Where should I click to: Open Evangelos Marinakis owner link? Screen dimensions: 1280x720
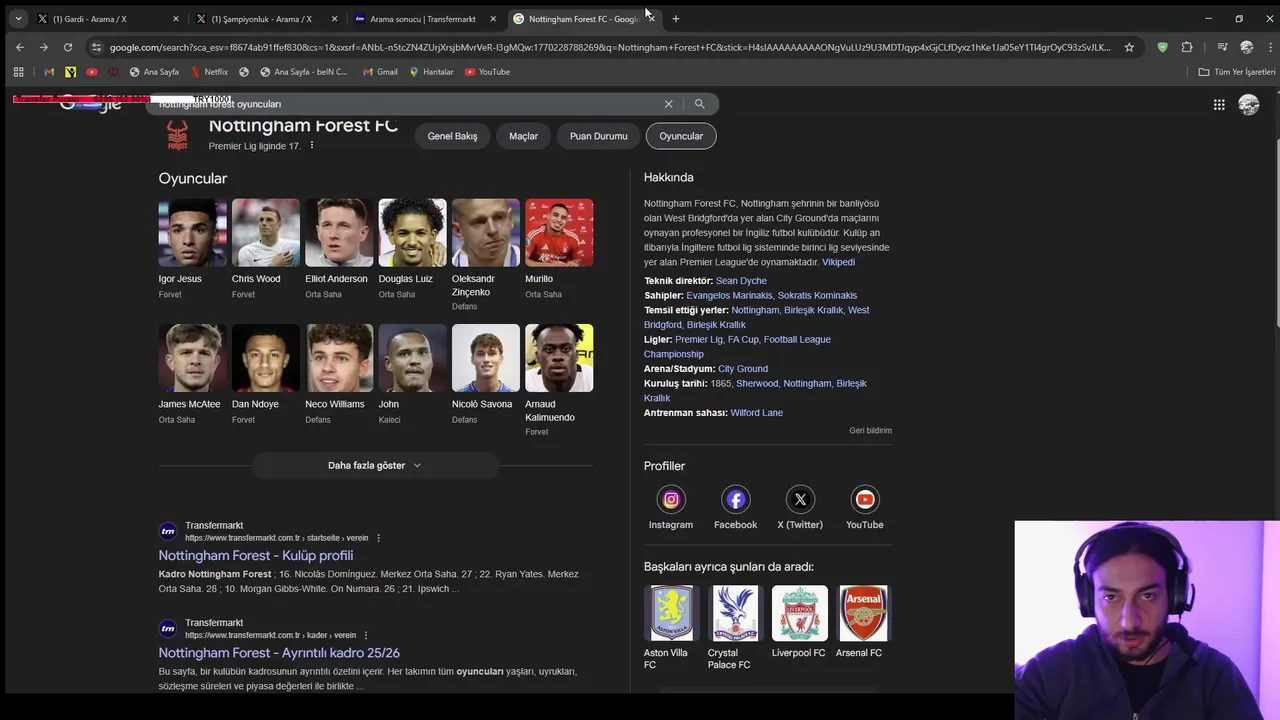(x=729, y=296)
